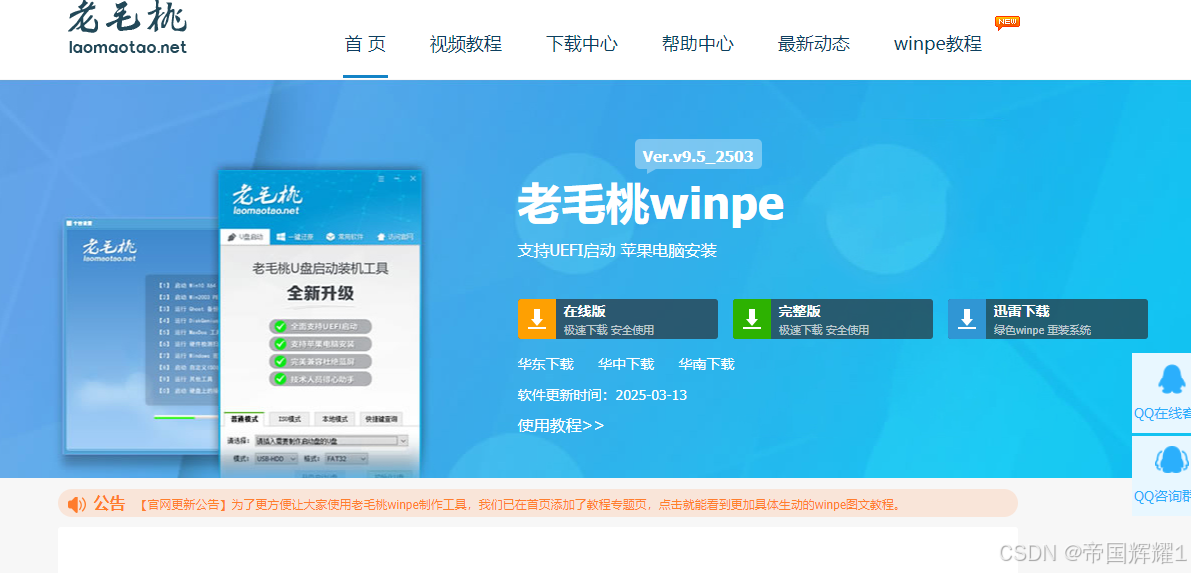Screen dimensions: 1191x573
Task: Click the green download arrow icon
Action: pos(752,318)
